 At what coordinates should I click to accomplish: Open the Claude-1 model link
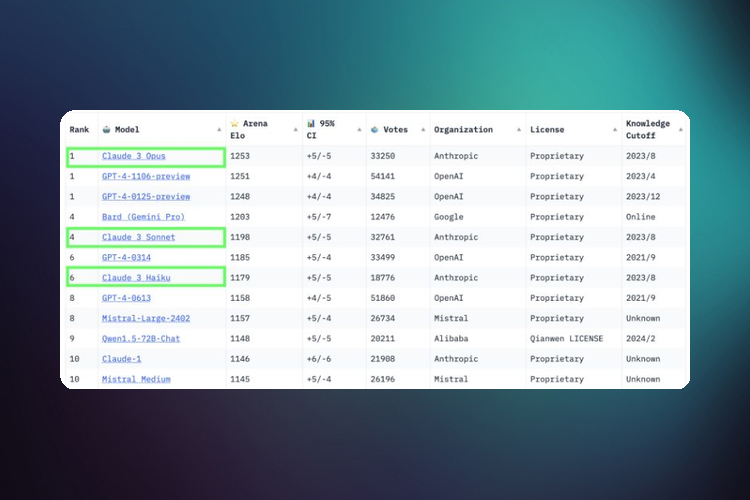(121, 359)
